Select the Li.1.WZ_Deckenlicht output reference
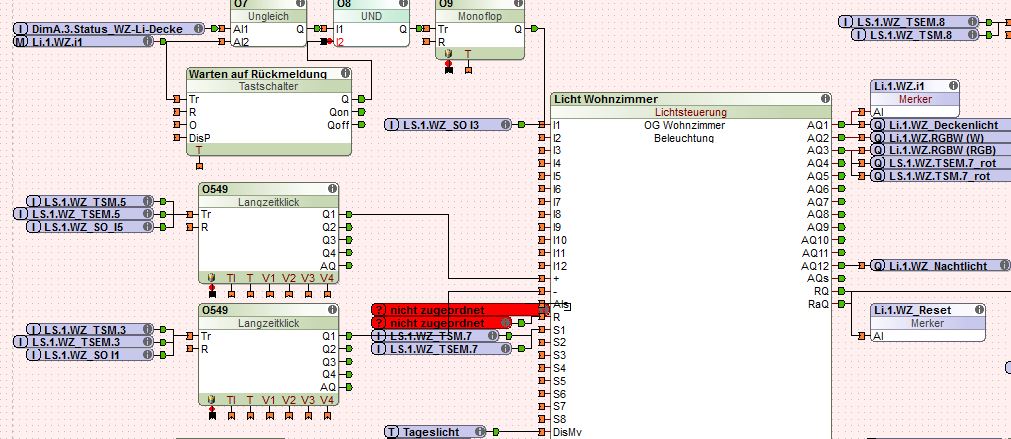The image size is (1011, 439). 934,125
